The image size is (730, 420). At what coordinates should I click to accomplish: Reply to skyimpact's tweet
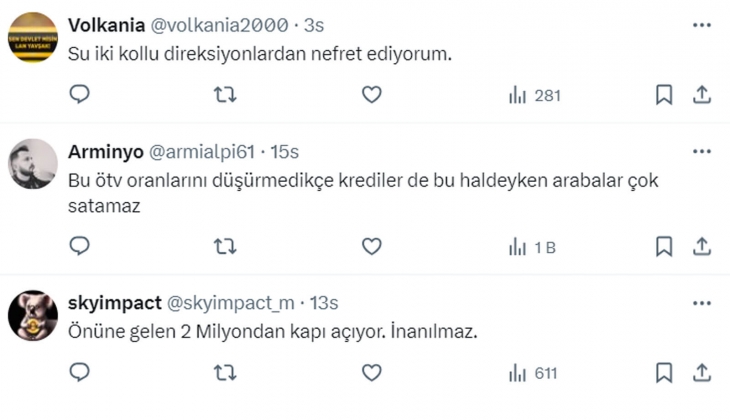click(x=81, y=373)
